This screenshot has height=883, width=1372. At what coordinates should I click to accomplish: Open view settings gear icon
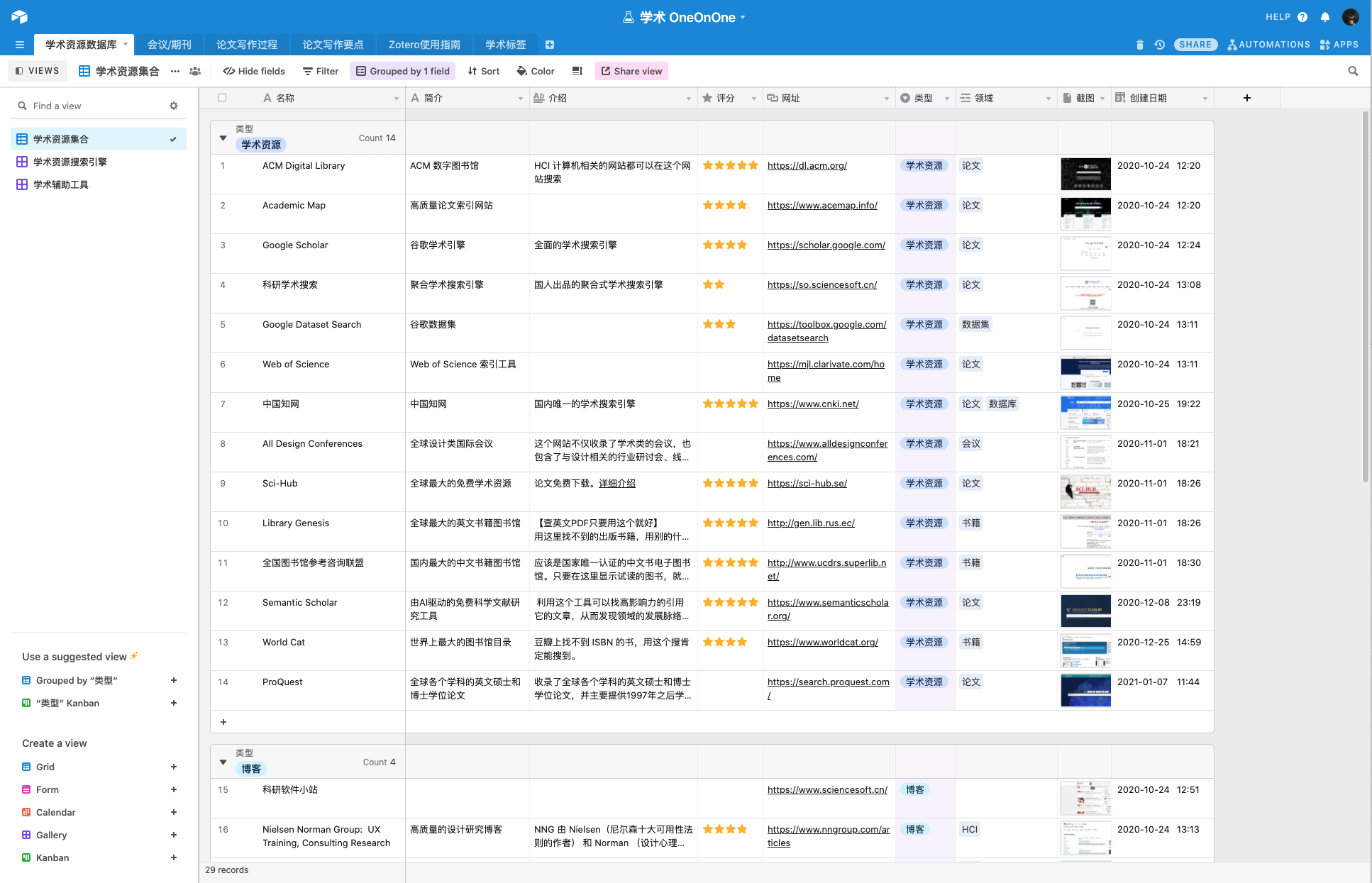point(174,106)
